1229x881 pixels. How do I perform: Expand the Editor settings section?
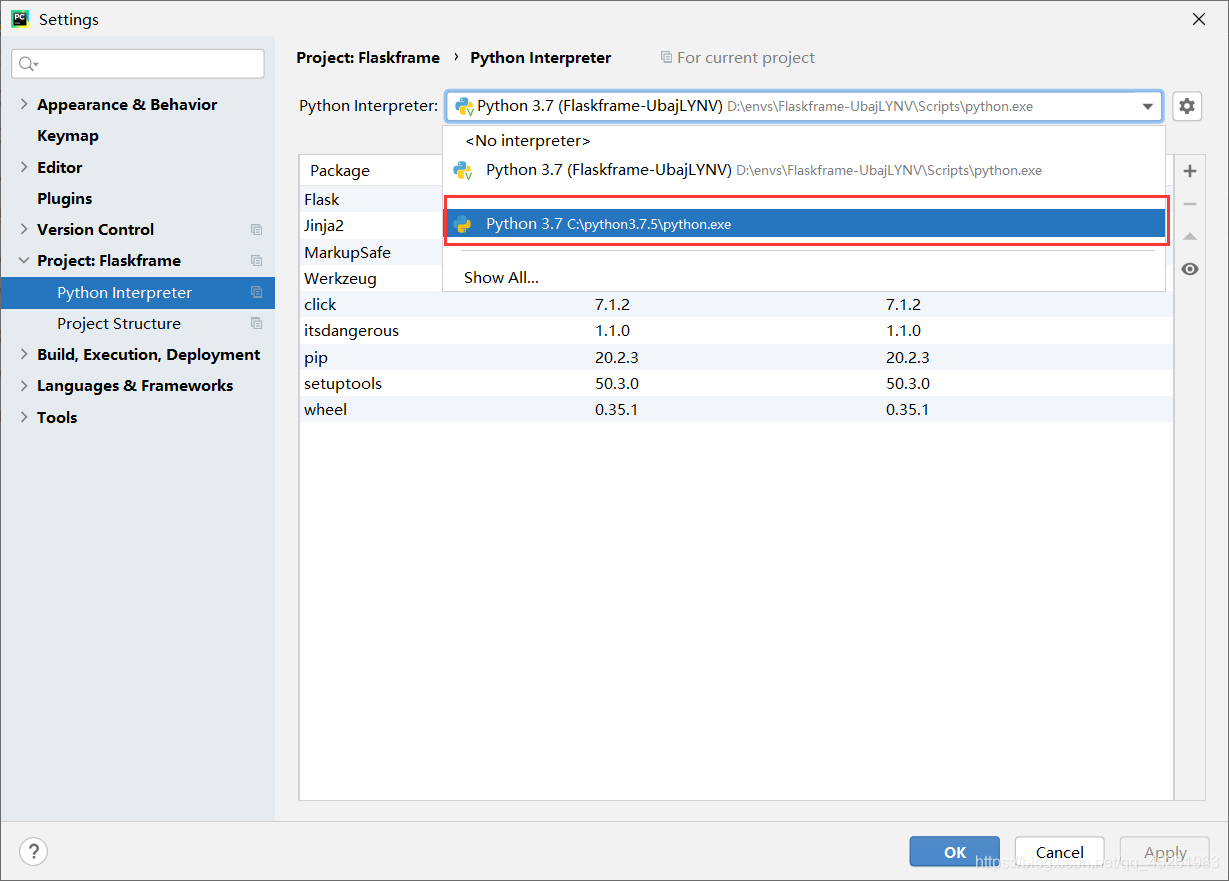(x=24, y=168)
